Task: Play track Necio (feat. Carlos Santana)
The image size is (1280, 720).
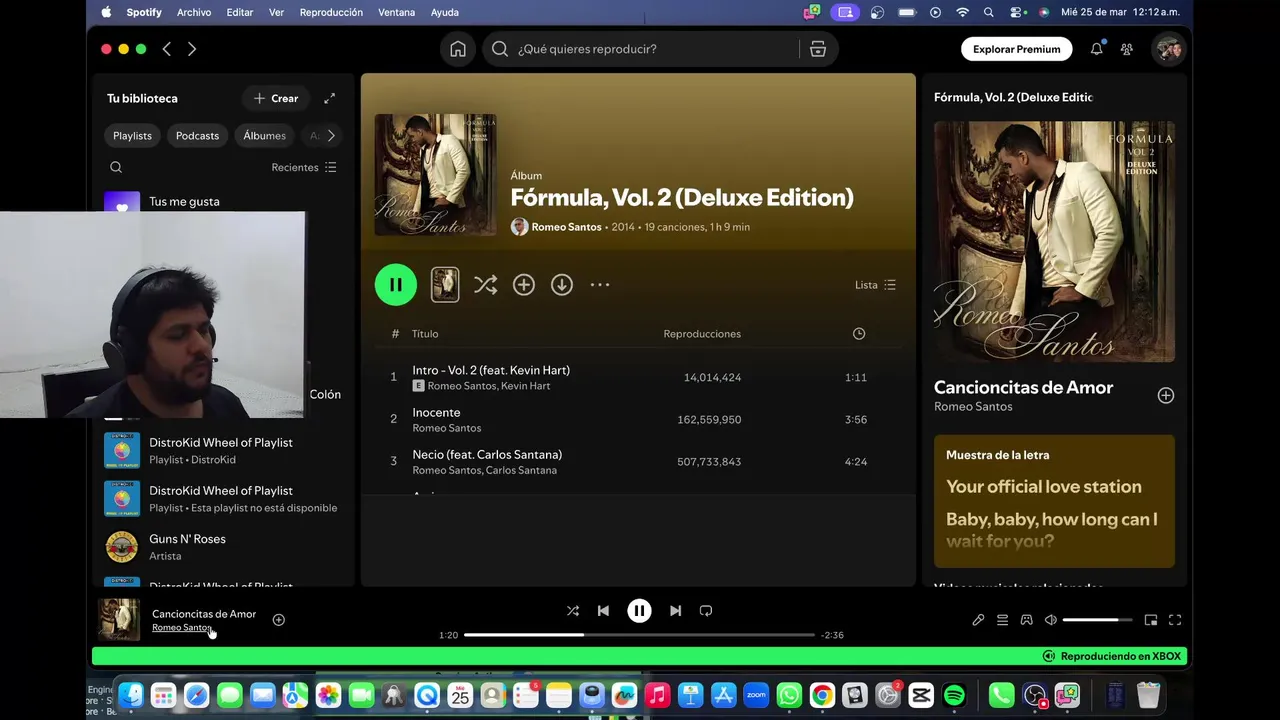Action: click(637, 462)
